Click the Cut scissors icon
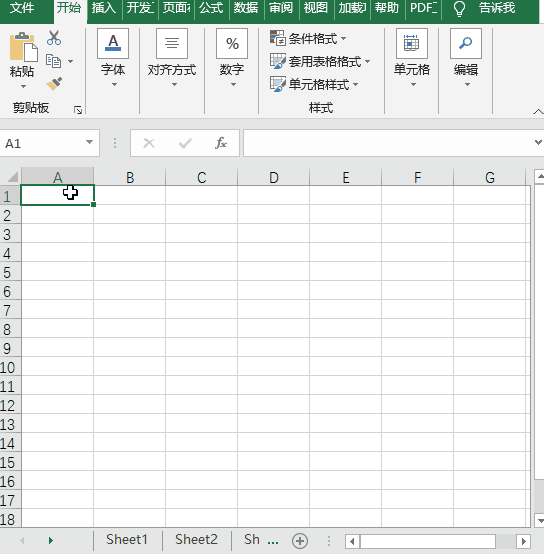 click(x=54, y=38)
